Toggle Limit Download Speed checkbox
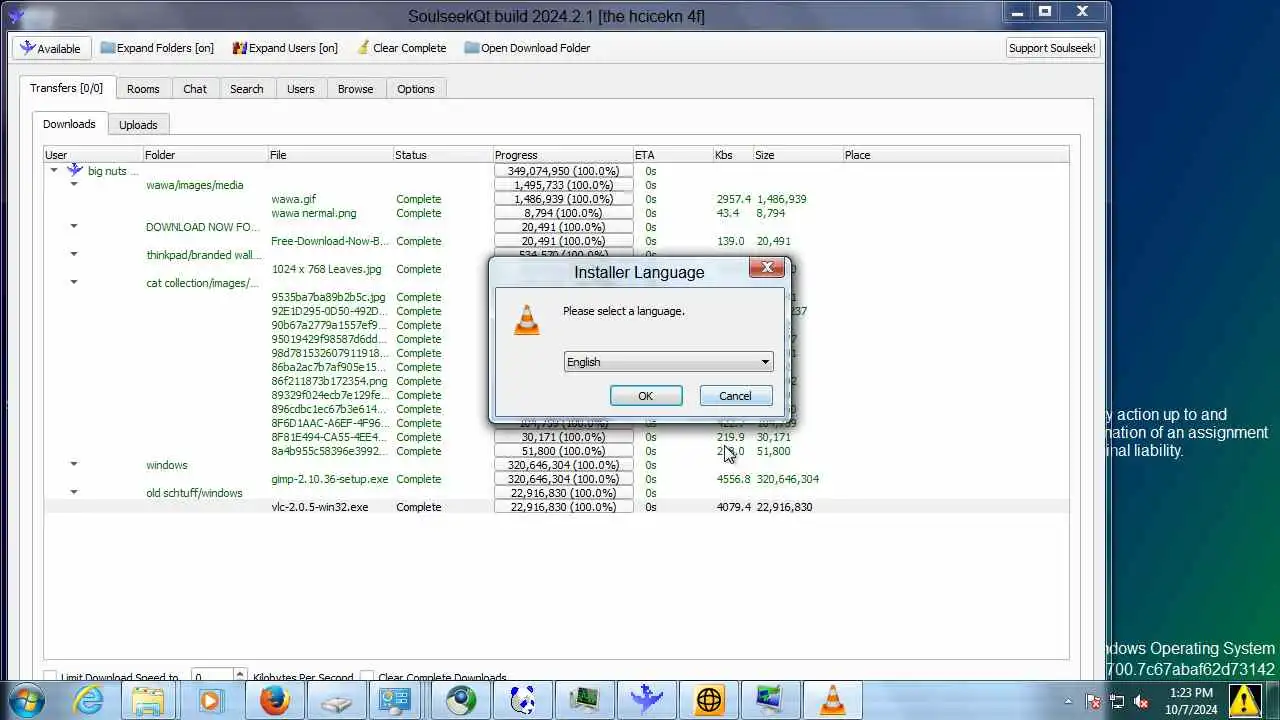Image resolution: width=1280 pixels, height=720 pixels. point(51,677)
